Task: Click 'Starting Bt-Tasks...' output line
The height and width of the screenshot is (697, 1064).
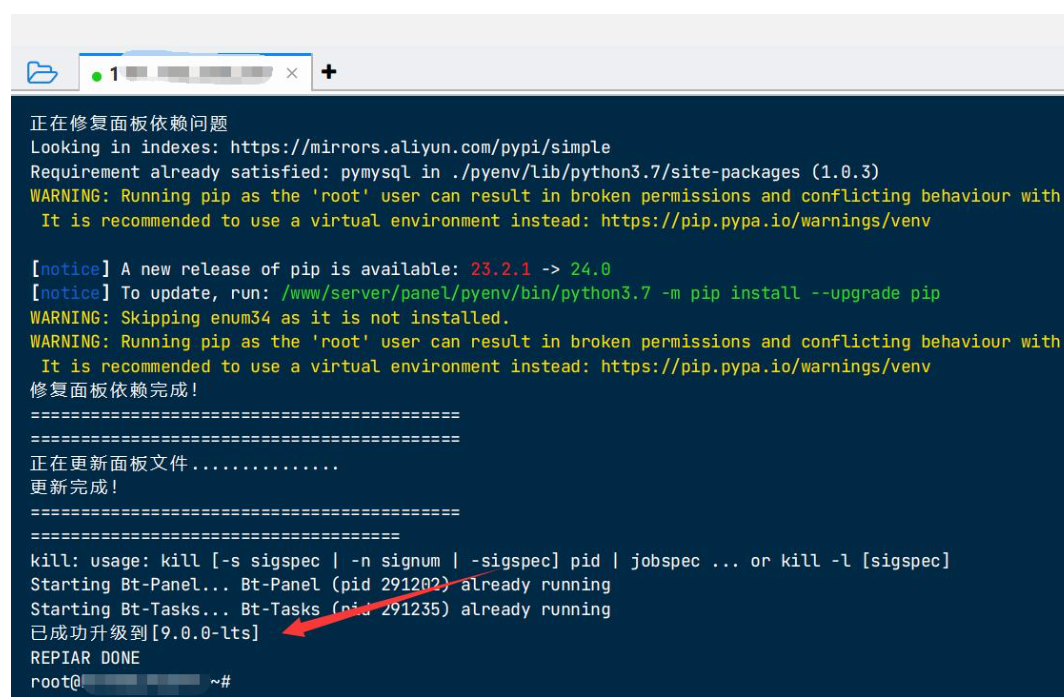Action: tap(320, 609)
